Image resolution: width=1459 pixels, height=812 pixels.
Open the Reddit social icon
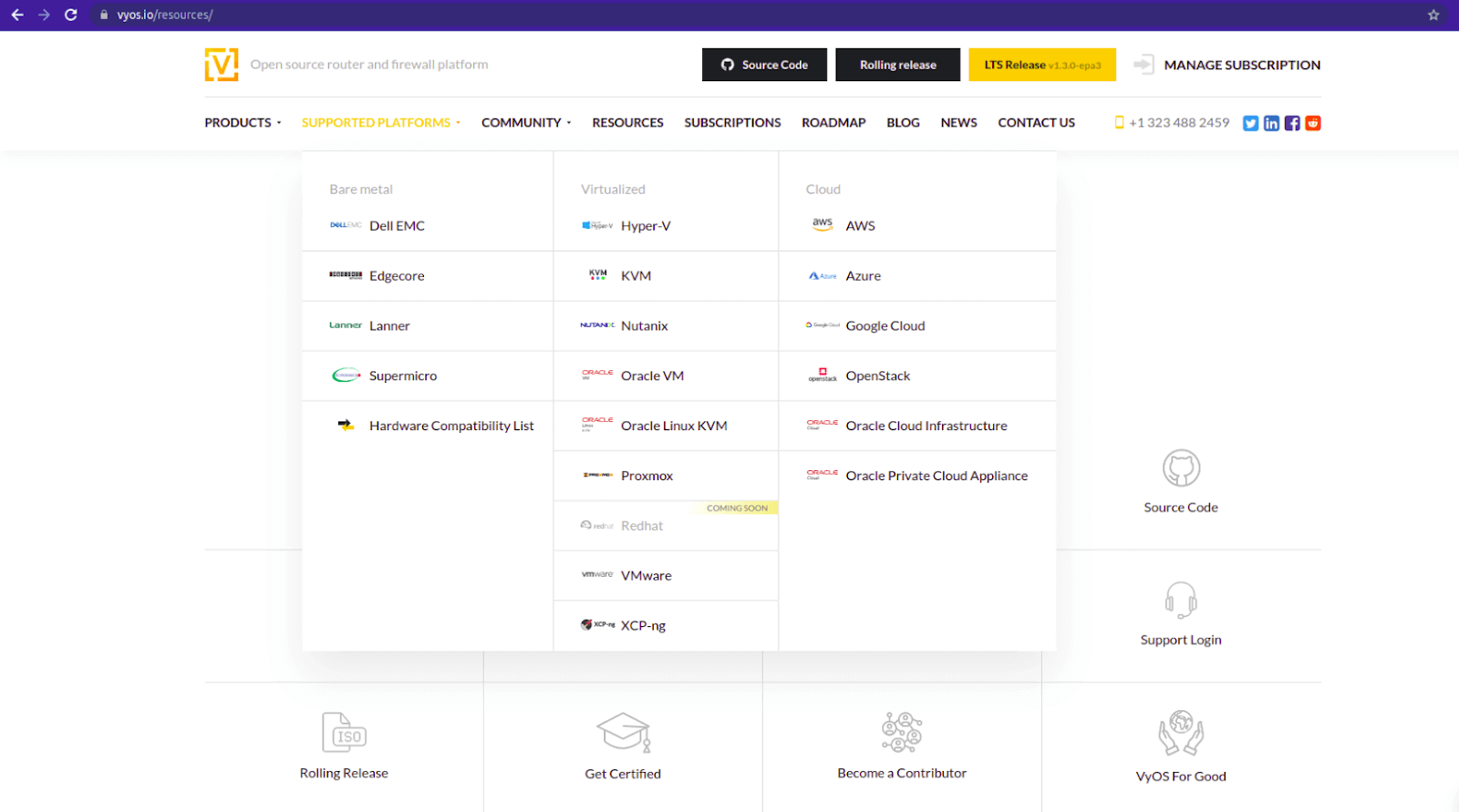coord(1313,123)
